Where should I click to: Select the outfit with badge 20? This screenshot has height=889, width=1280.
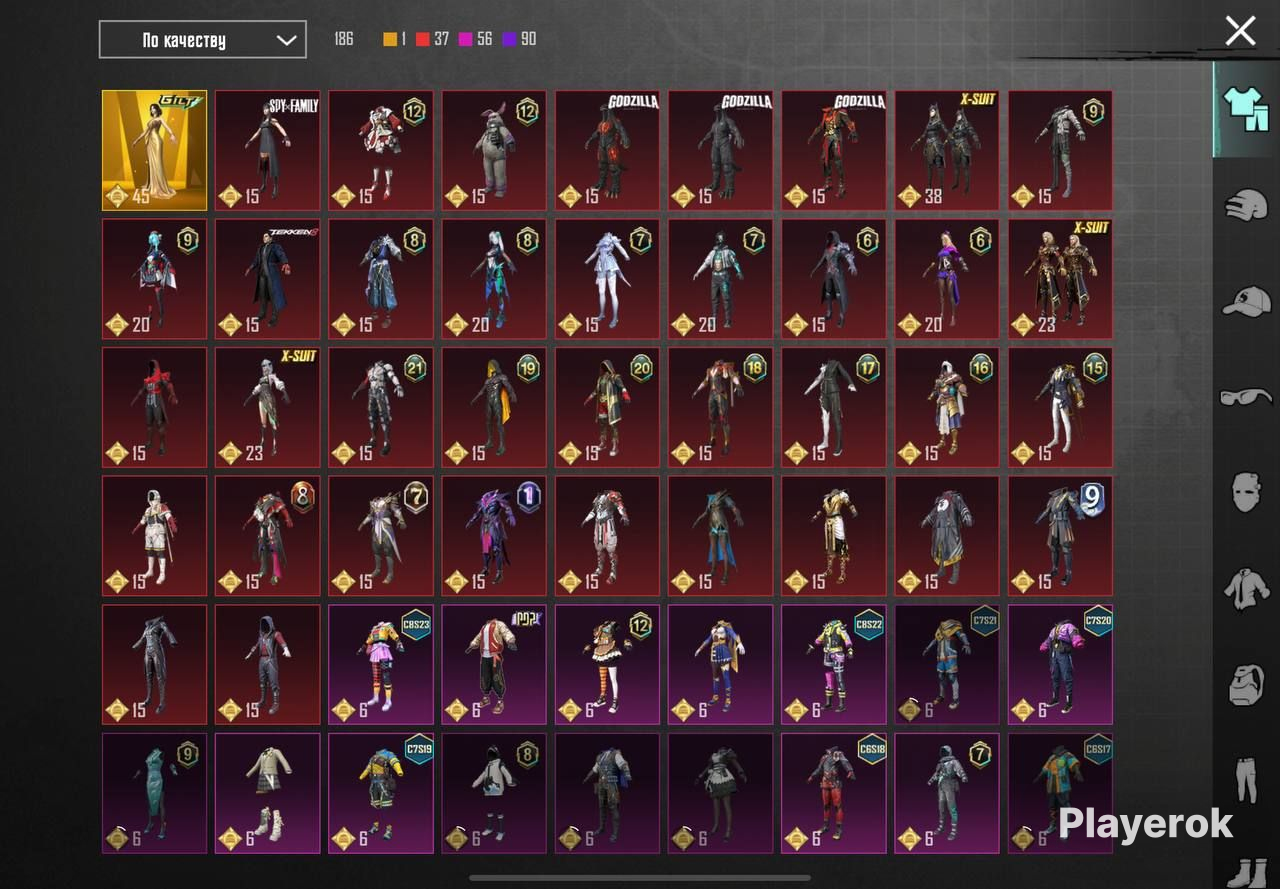[x=607, y=407]
